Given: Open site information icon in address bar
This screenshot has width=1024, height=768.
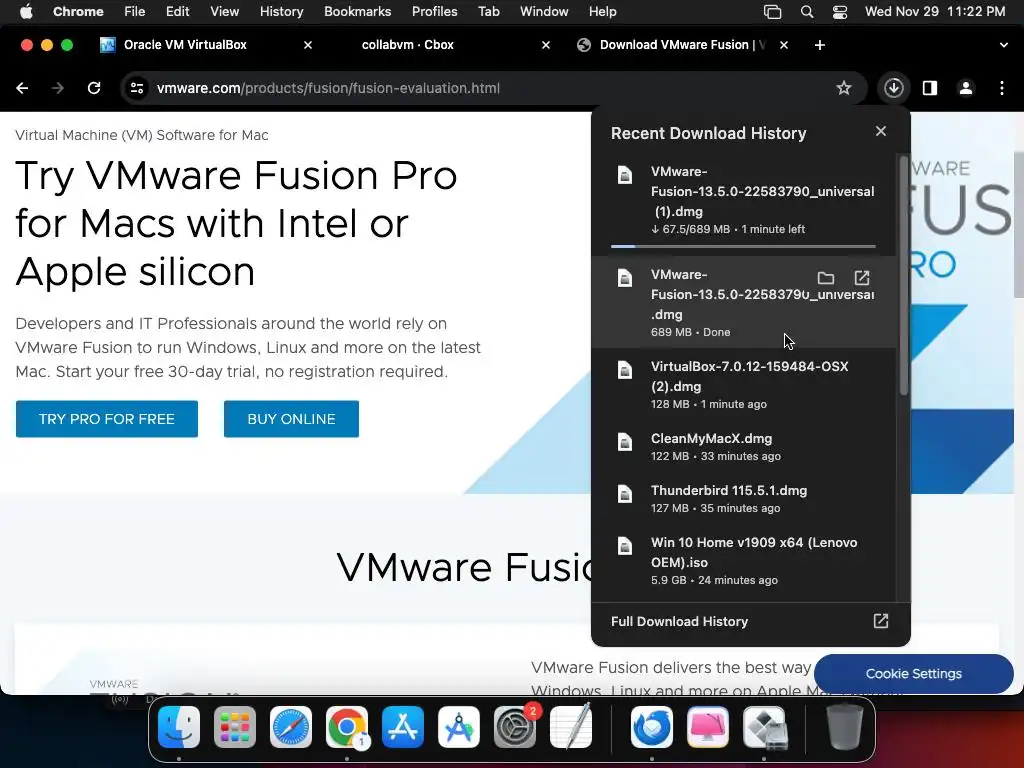Looking at the screenshot, I should [136, 88].
